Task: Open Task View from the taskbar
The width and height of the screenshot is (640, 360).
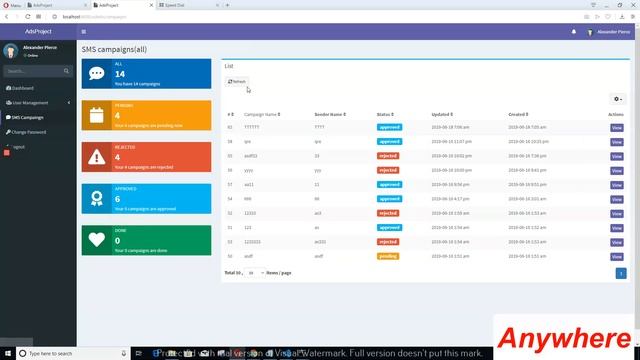Action: pos(139,353)
